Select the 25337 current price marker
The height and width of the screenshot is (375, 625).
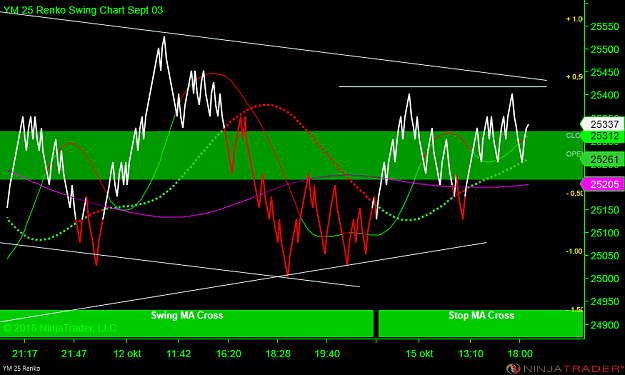(x=602, y=124)
